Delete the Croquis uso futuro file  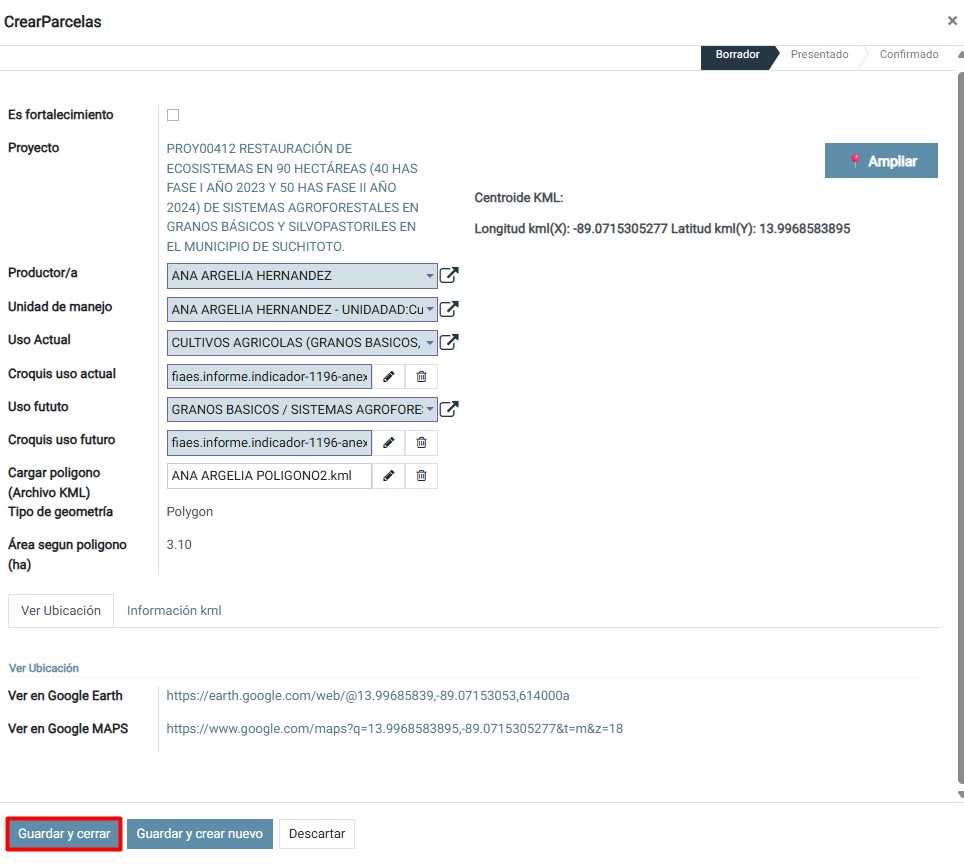click(421, 443)
